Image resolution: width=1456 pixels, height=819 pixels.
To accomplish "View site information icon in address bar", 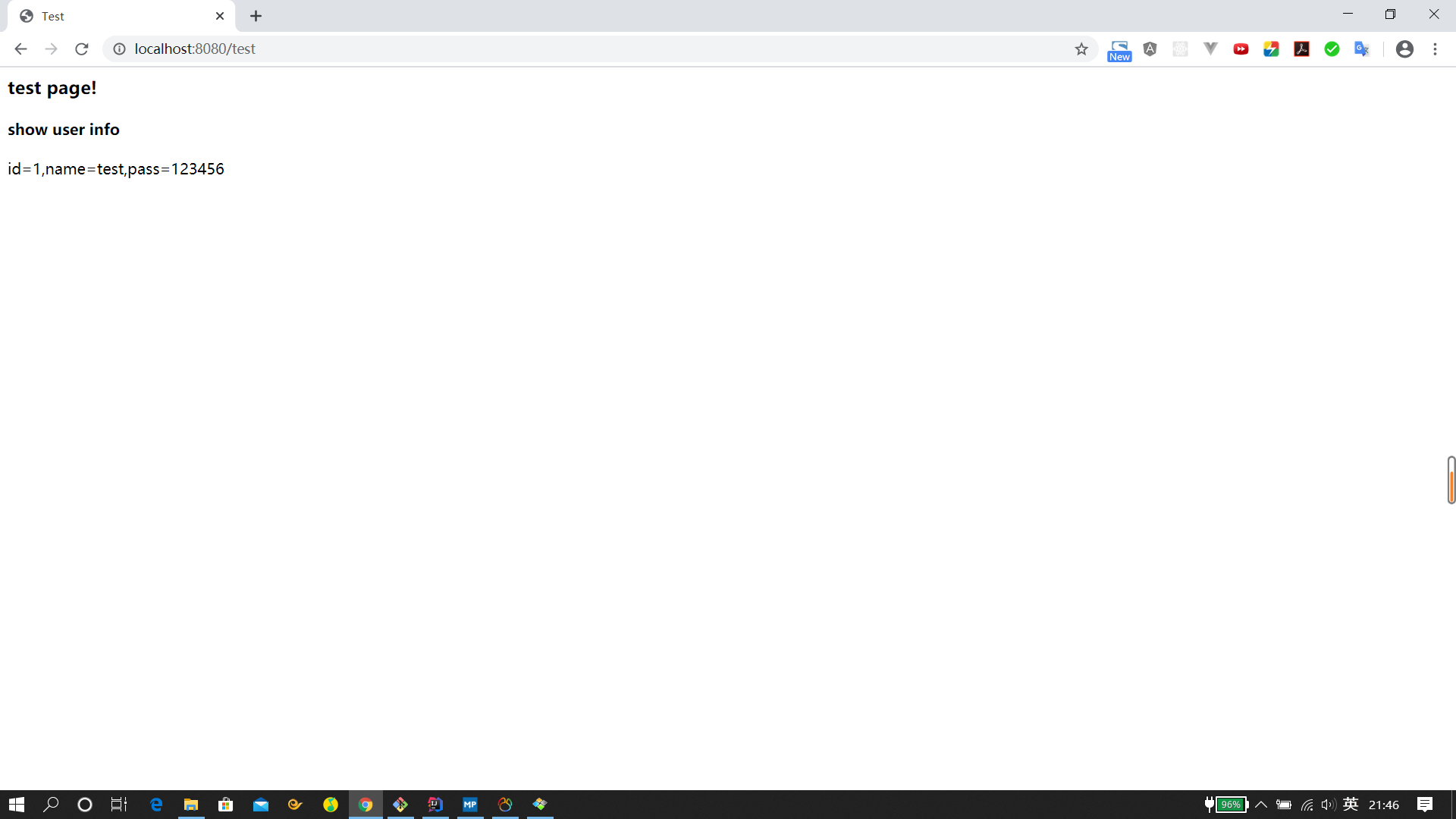I will coord(119,49).
